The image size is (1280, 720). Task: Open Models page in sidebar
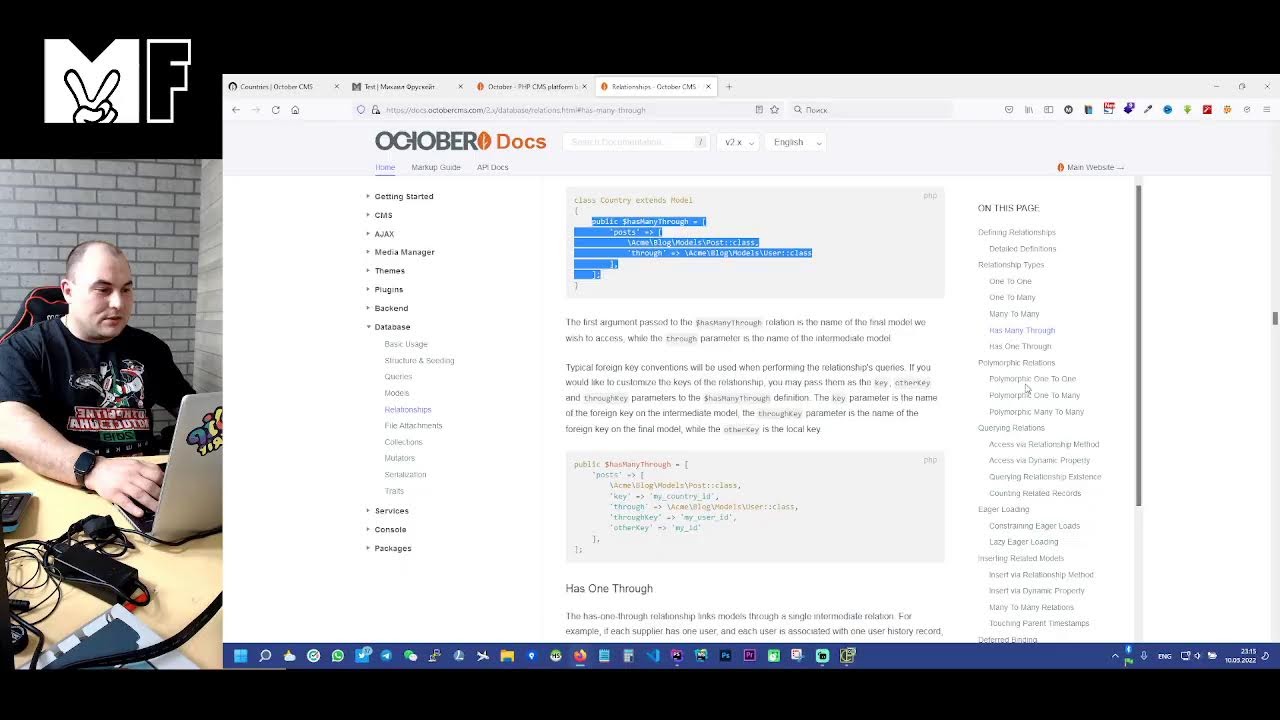(x=397, y=393)
